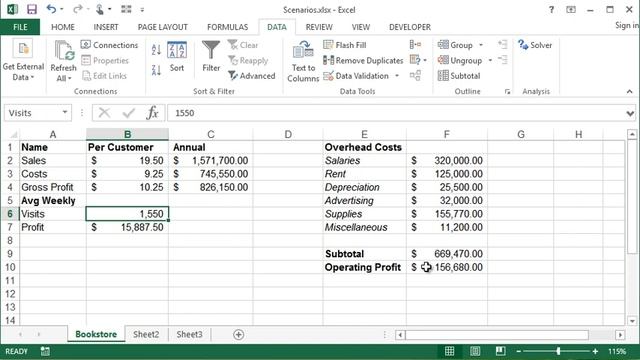This screenshot has height=360, width=640.
Task: Click the Consolidate icon
Action: pos(415,44)
